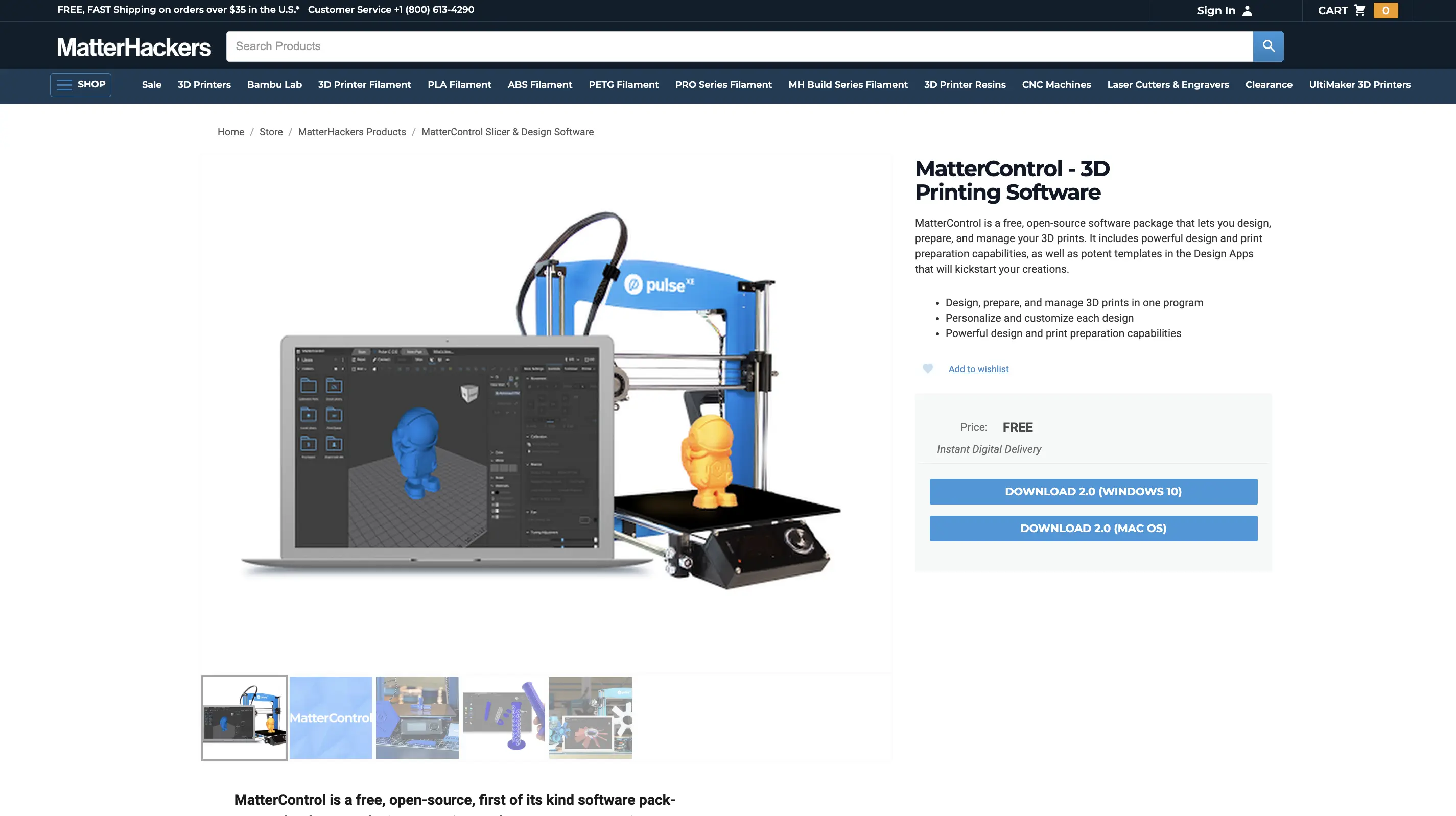The image size is (1456, 816).
Task: Click the Sign In user icon
Action: (x=1246, y=11)
